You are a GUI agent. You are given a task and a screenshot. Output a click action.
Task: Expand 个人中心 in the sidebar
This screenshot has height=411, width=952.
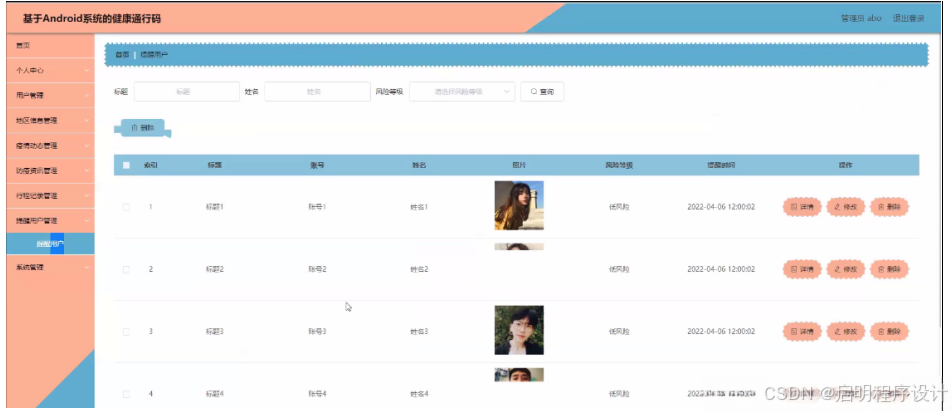(x=50, y=70)
